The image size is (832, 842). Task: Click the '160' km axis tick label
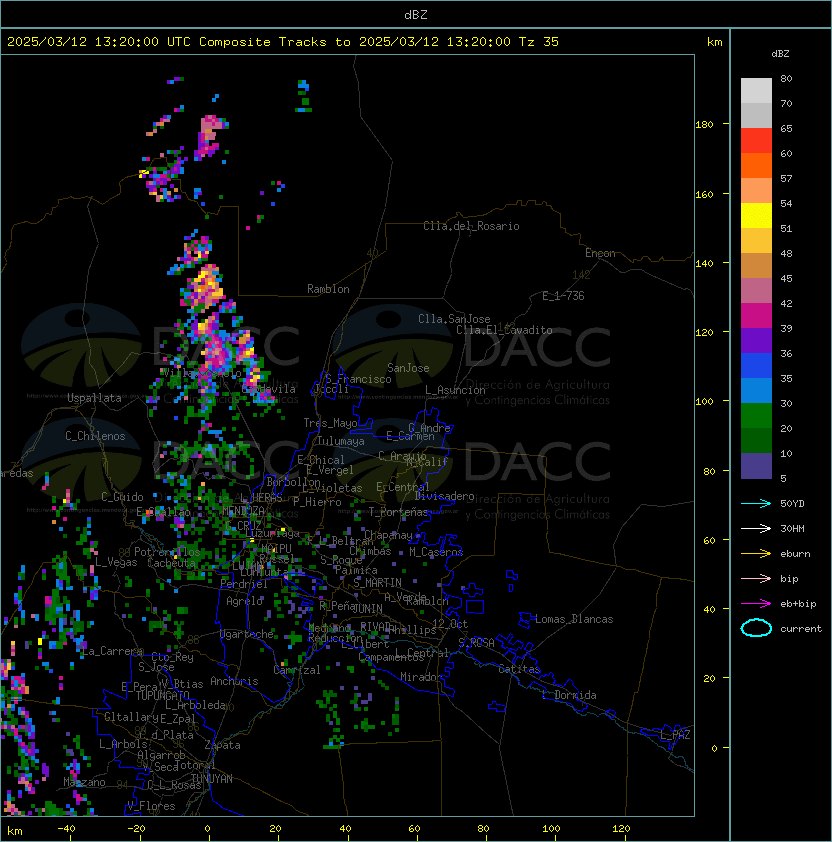coord(704,194)
